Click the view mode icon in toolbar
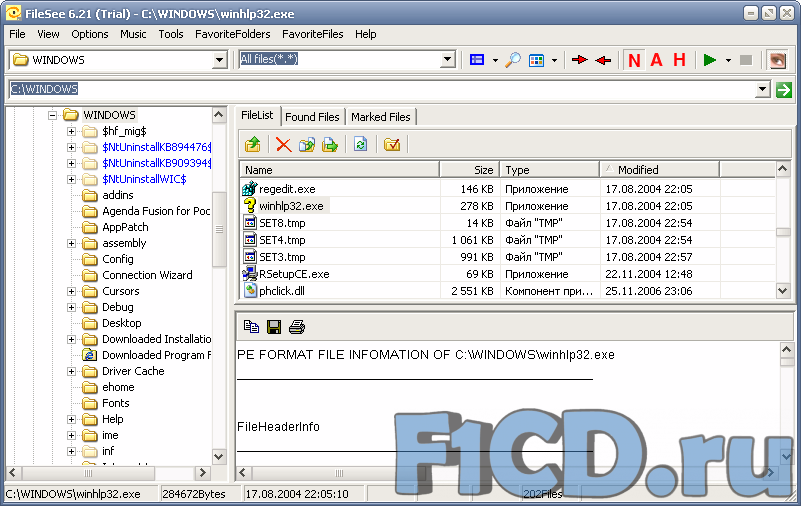The image size is (801, 506). coord(477,60)
